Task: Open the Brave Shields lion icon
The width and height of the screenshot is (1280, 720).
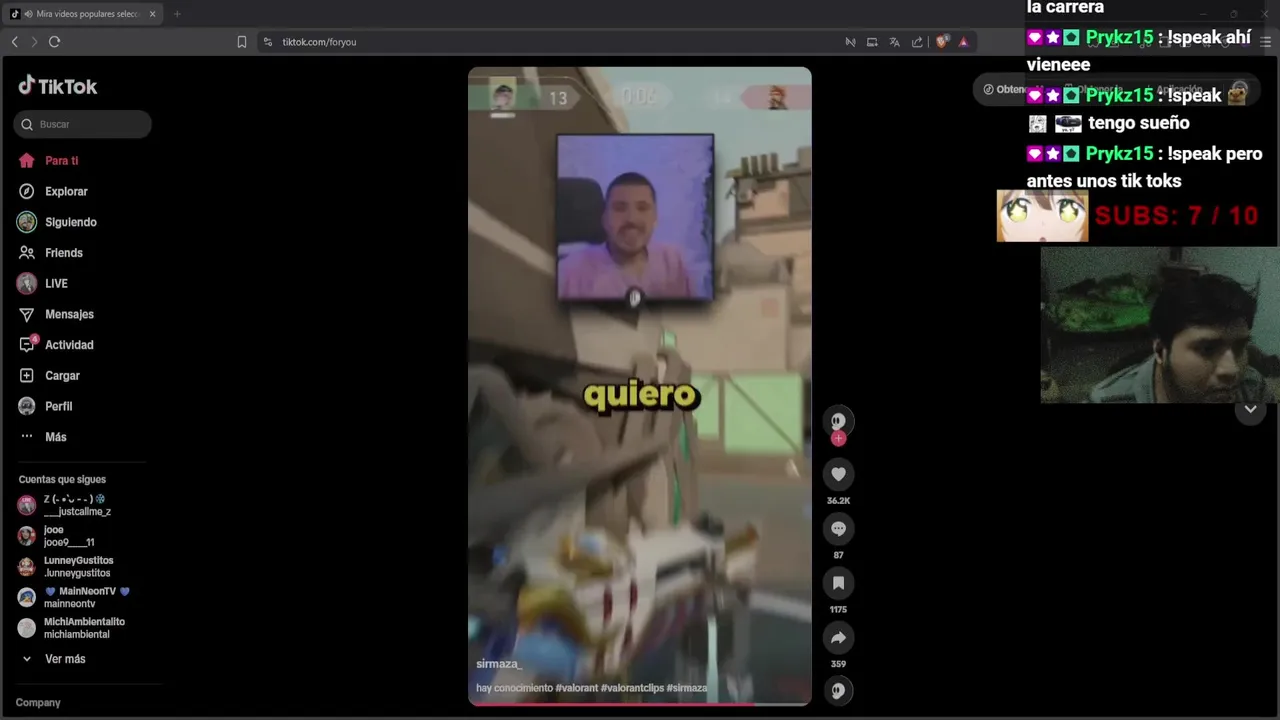Action: (942, 42)
